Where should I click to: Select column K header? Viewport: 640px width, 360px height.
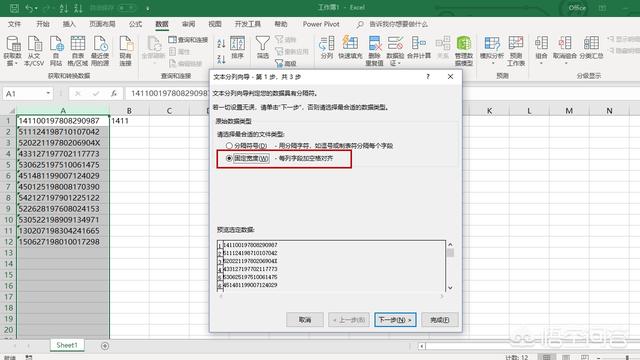pos(489,111)
